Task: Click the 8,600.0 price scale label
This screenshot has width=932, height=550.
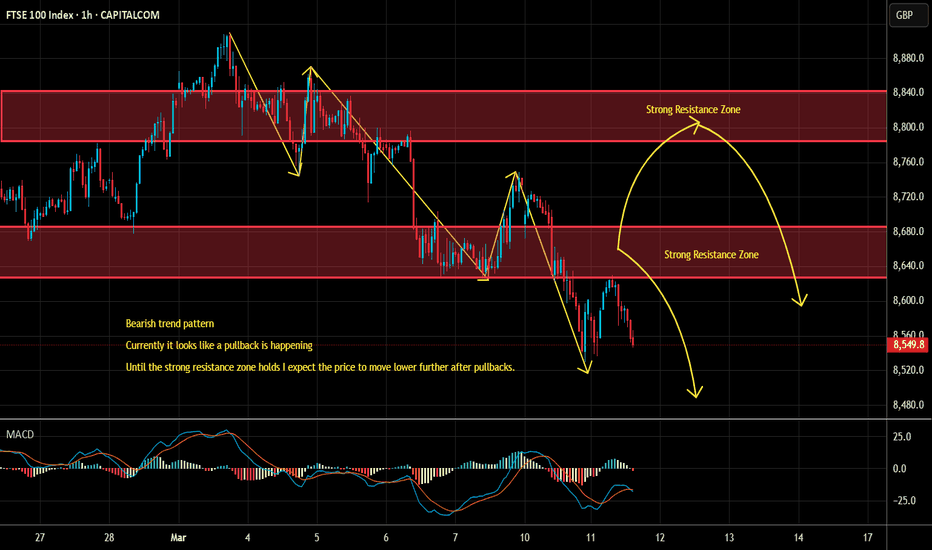Action: pos(908,301)
